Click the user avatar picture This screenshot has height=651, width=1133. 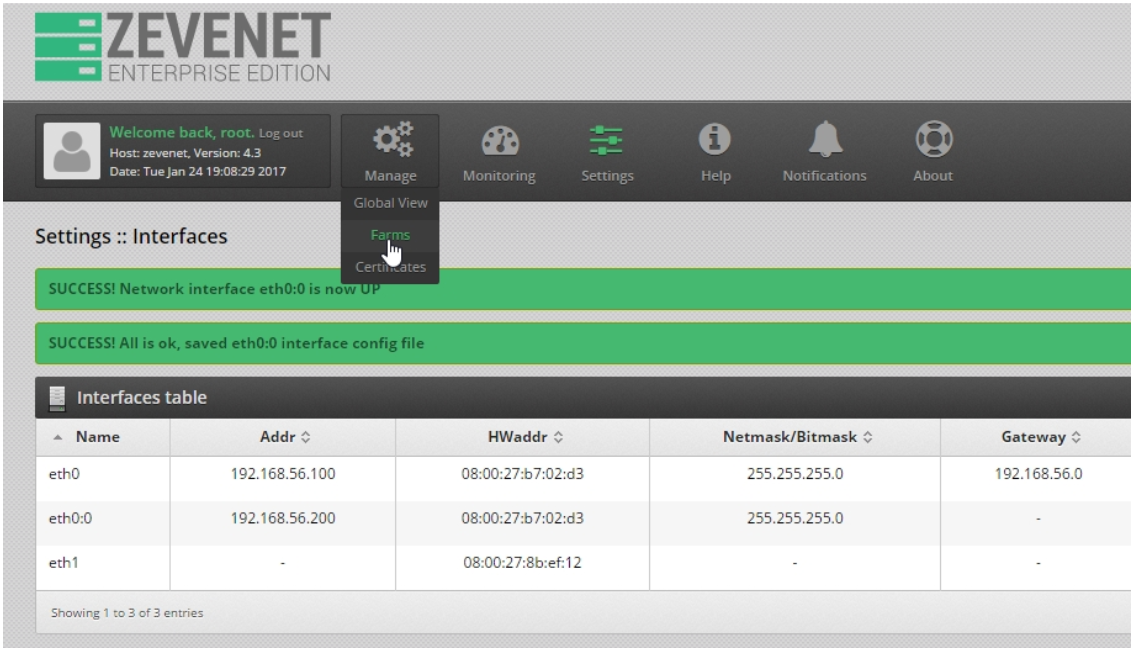(72, 150)
